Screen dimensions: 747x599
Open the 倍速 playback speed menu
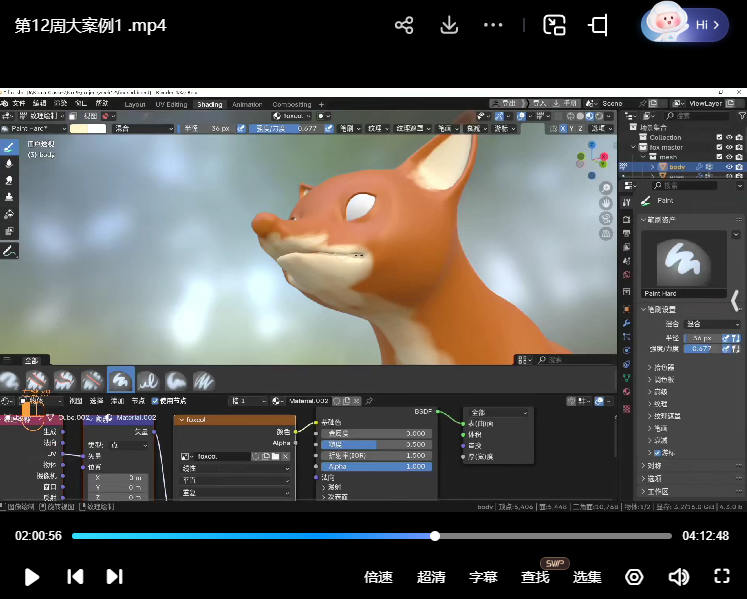pyautogui.click(x=378, y=577)
